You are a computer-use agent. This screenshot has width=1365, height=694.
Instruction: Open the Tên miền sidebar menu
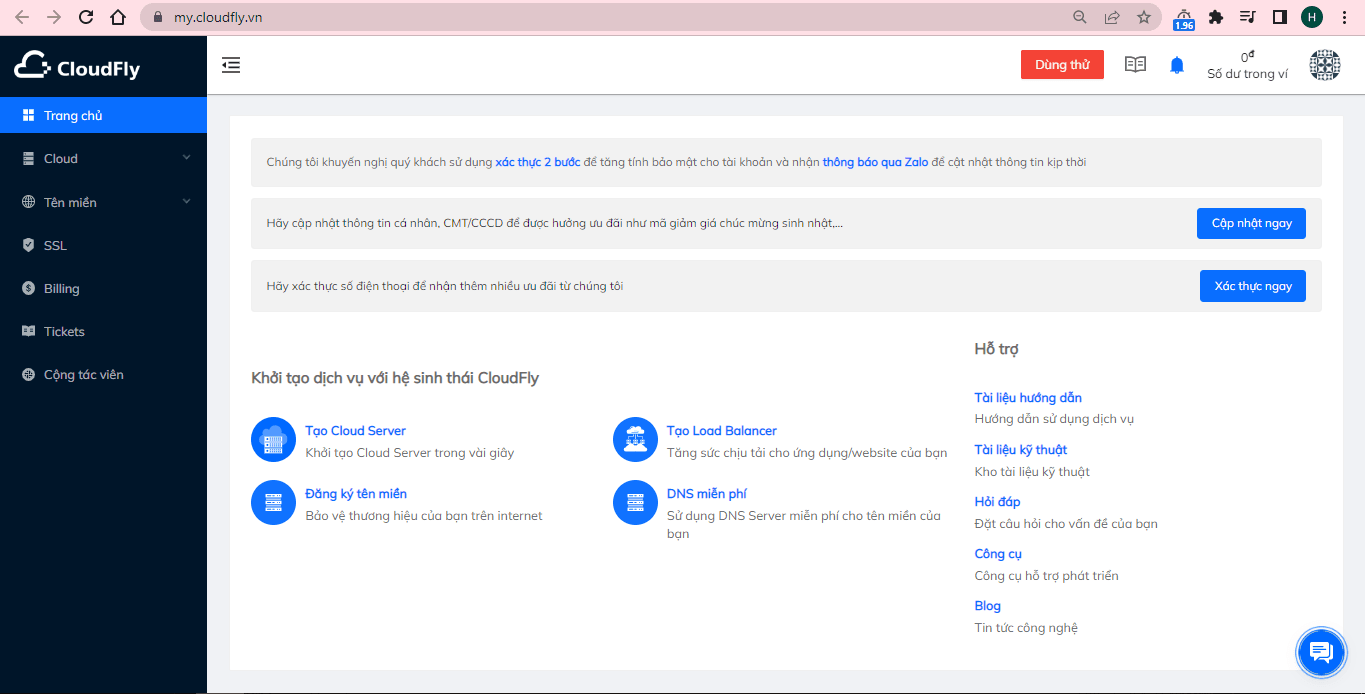coord(103,202)
